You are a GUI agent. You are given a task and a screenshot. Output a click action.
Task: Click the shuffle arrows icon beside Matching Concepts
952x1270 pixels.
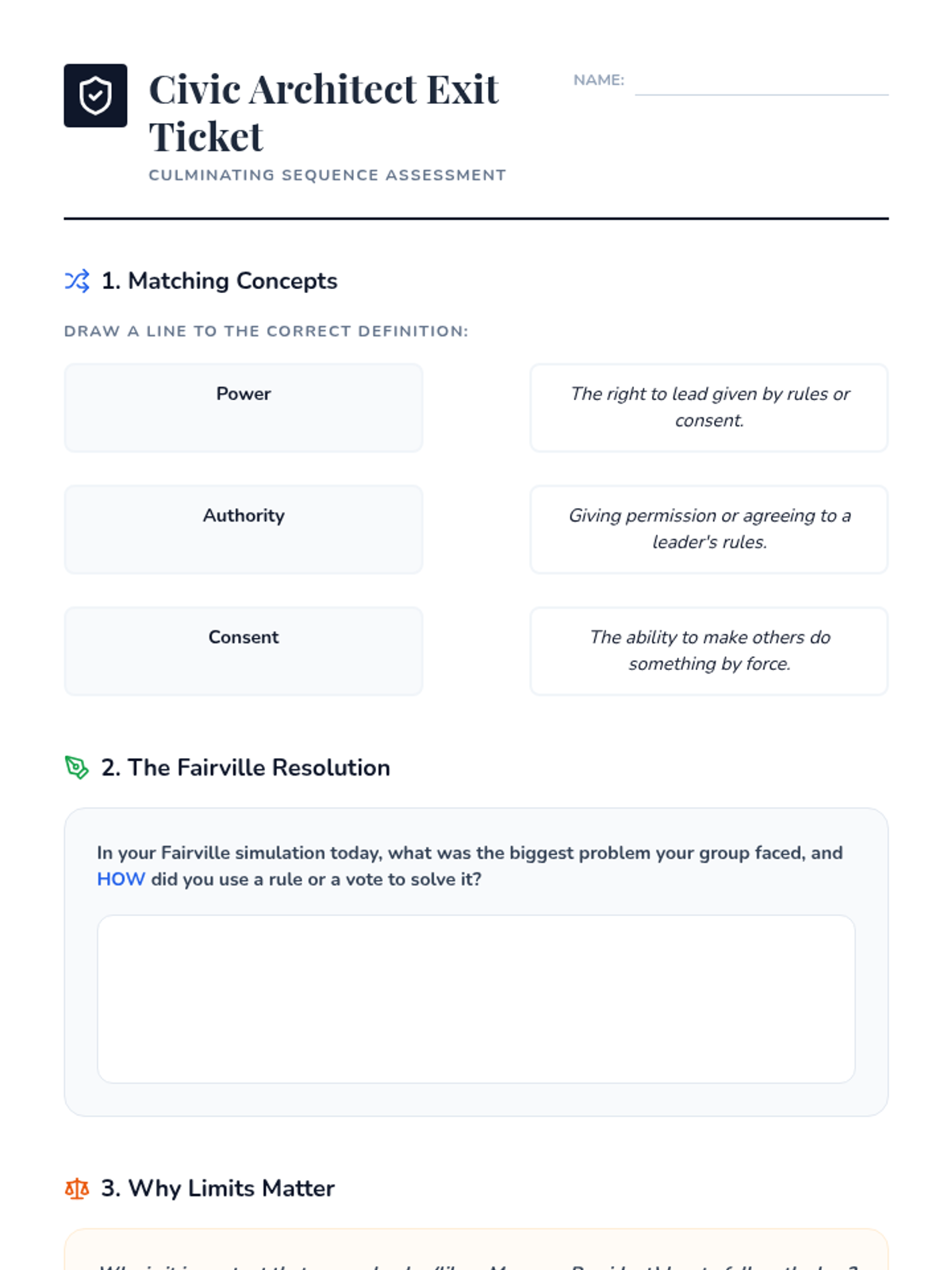tap(77, 281)
